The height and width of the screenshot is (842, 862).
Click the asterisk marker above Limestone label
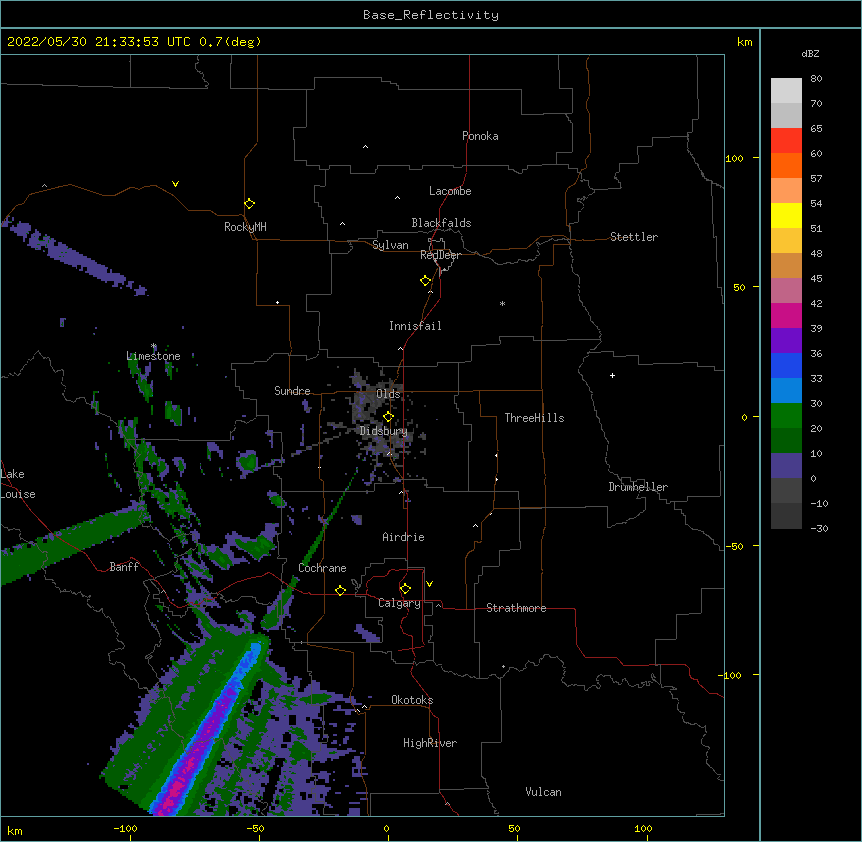click(x=154, y=346)
